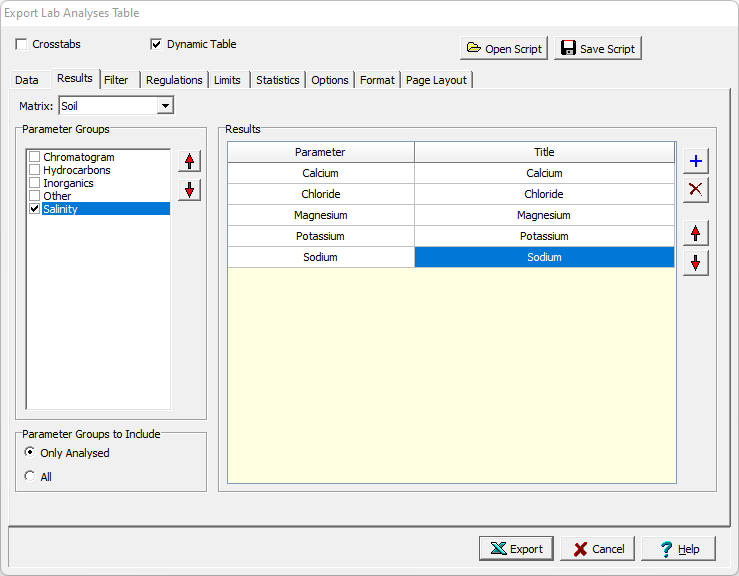Move parameter group down with arrow
Image resolution: width=739 pixels, height=576 pixels.
189,190
